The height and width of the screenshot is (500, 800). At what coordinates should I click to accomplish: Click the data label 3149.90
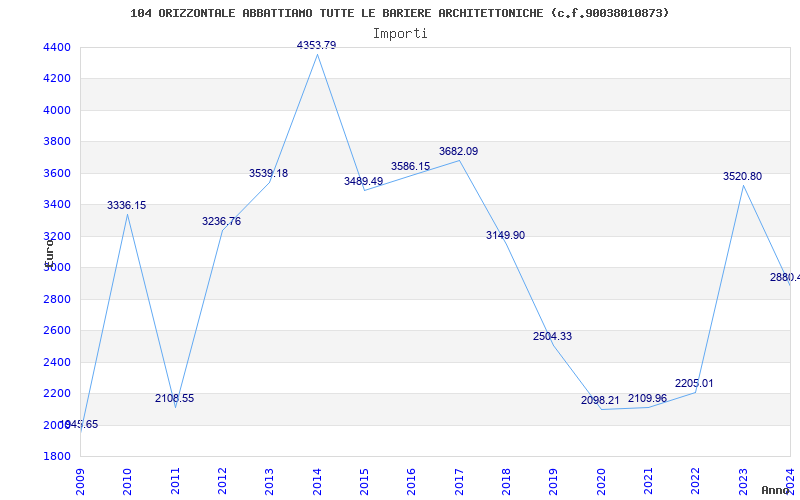(506, 235)
